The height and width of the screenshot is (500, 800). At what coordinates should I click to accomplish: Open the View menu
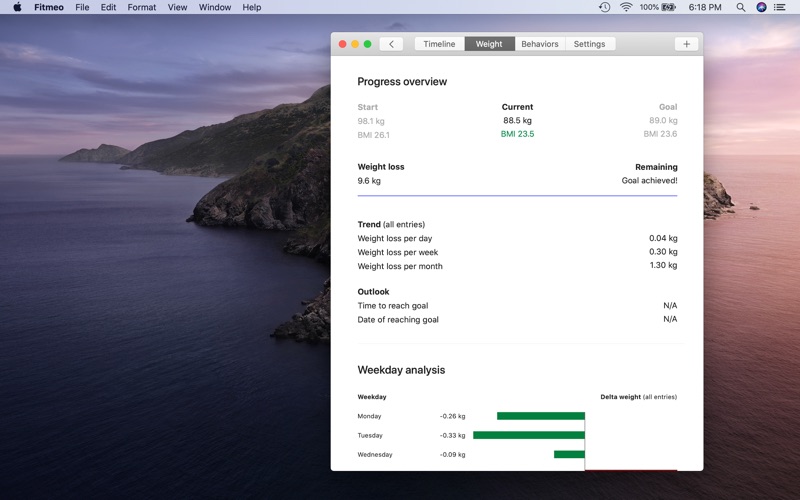coord(178,7)
